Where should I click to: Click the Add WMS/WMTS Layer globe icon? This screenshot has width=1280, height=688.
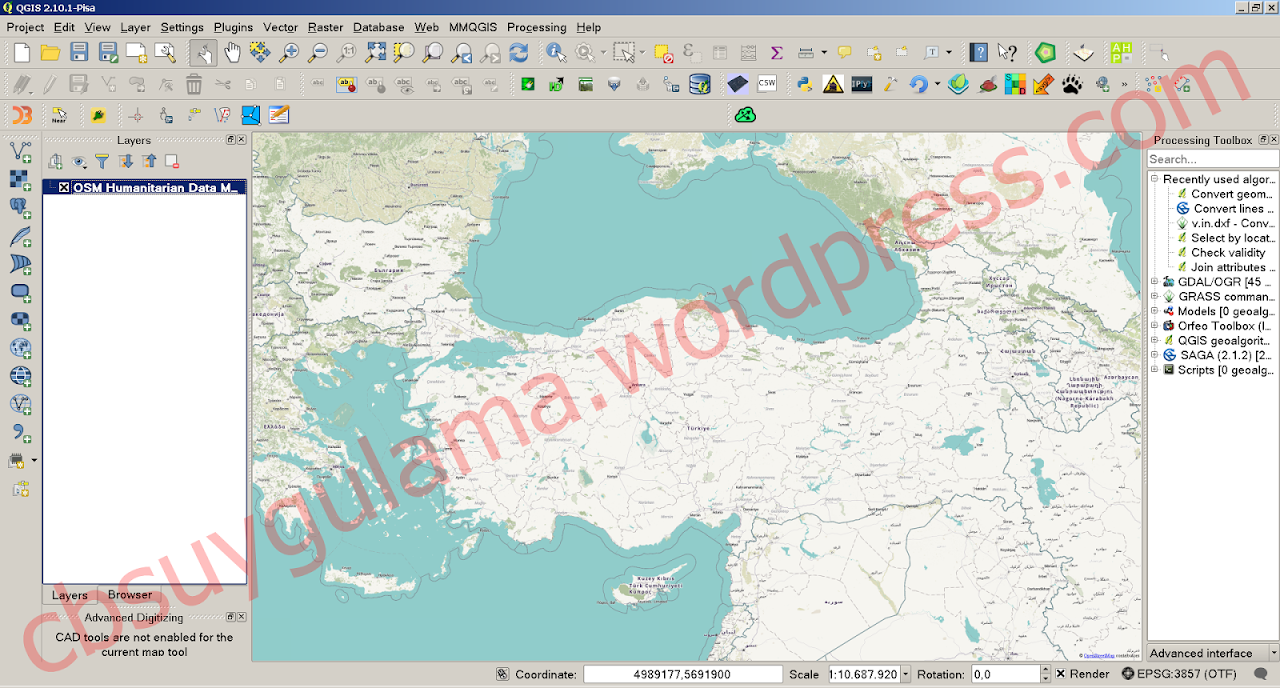(20, 348)
